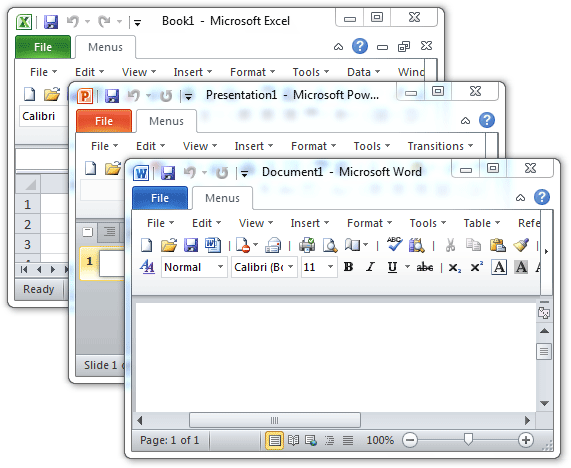
Task: Click the Calibri font box in Excel
Action: [x=44, y=116]
